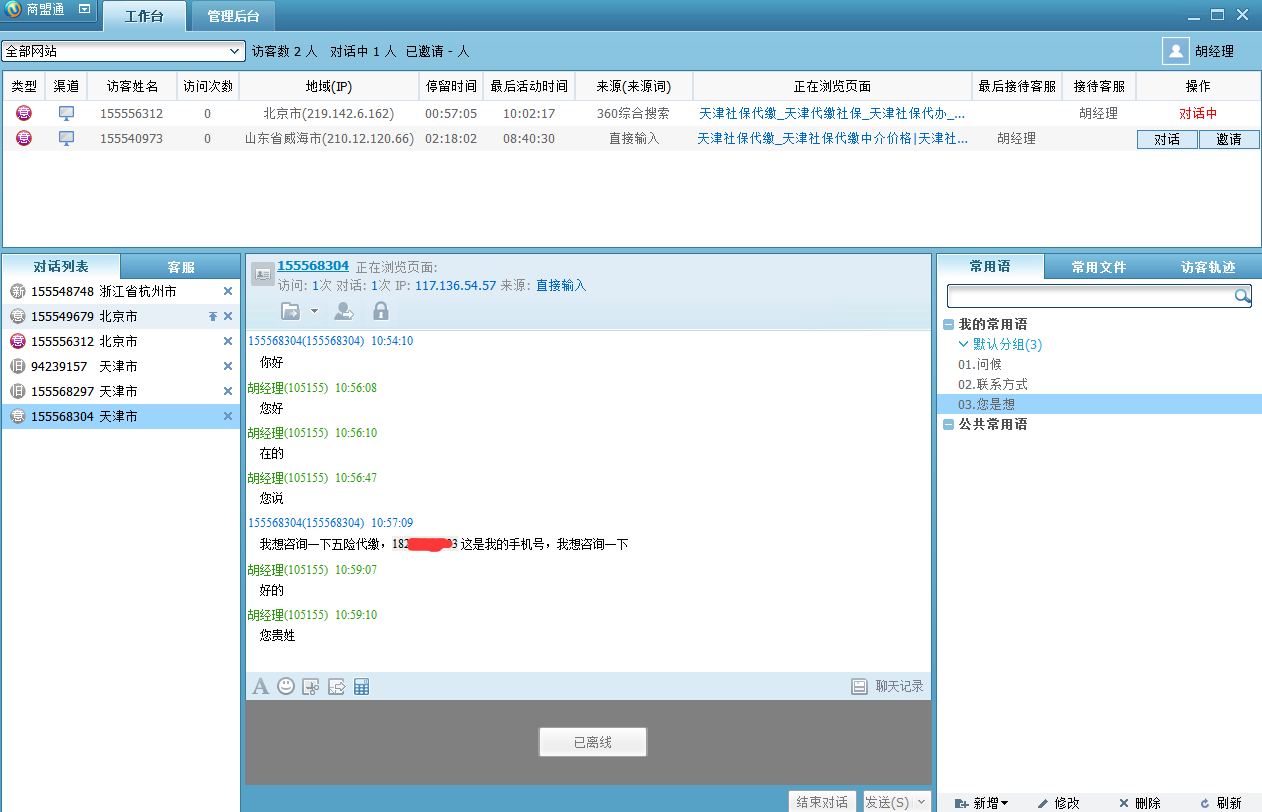
Task: Click the user avatar icon beside 胡经理
Action: click(x=1175, y=51)
